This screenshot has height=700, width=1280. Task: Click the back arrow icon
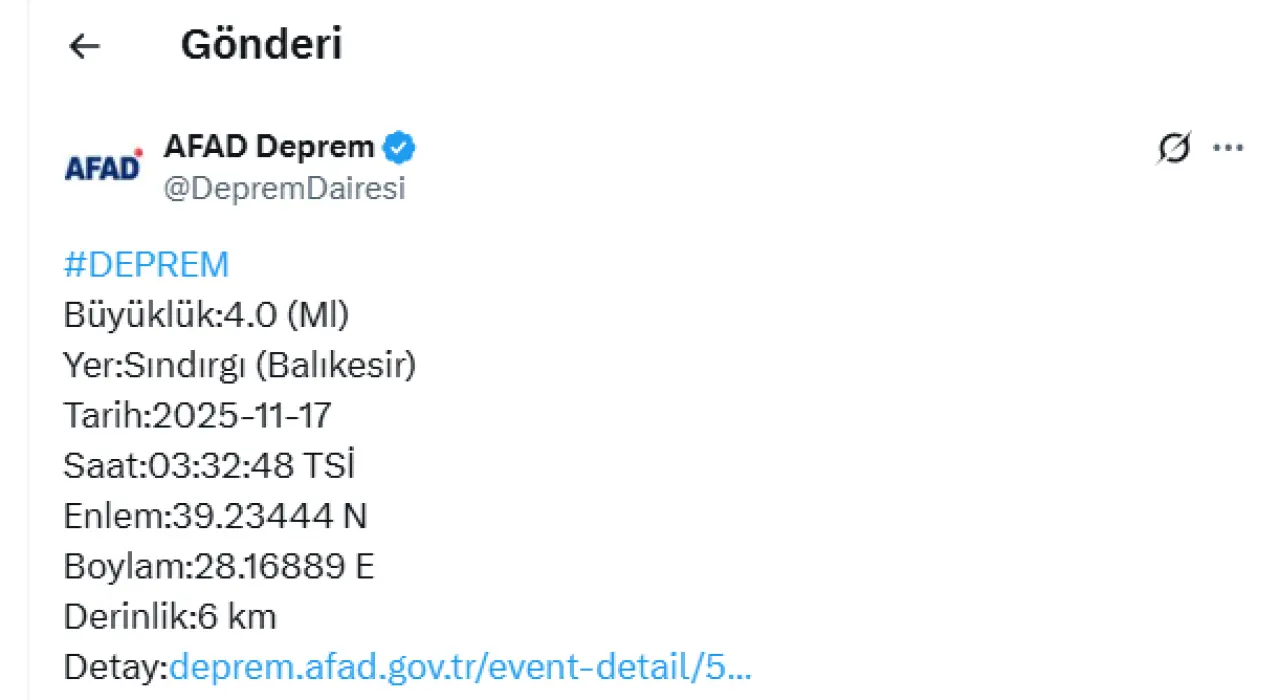tap(85, 46)
